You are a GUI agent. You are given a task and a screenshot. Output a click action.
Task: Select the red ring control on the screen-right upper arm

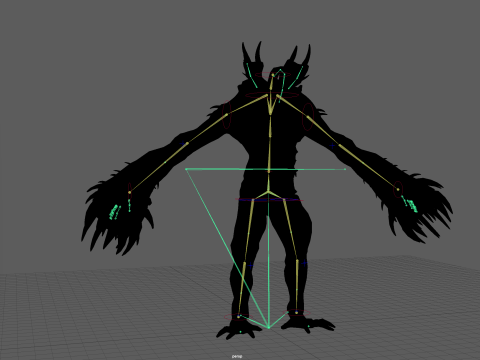(308, 117)
